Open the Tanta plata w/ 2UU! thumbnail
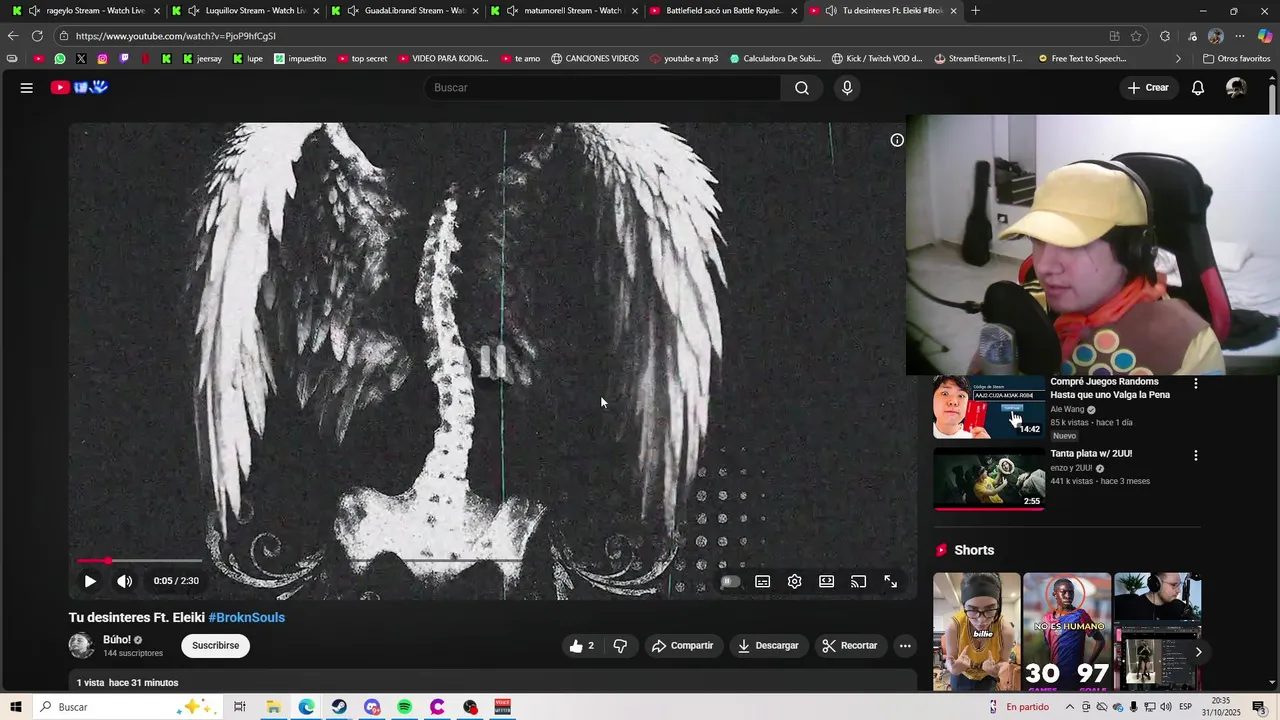The width and height of the screenshot is (1280, 720). [x=989, y=479]
